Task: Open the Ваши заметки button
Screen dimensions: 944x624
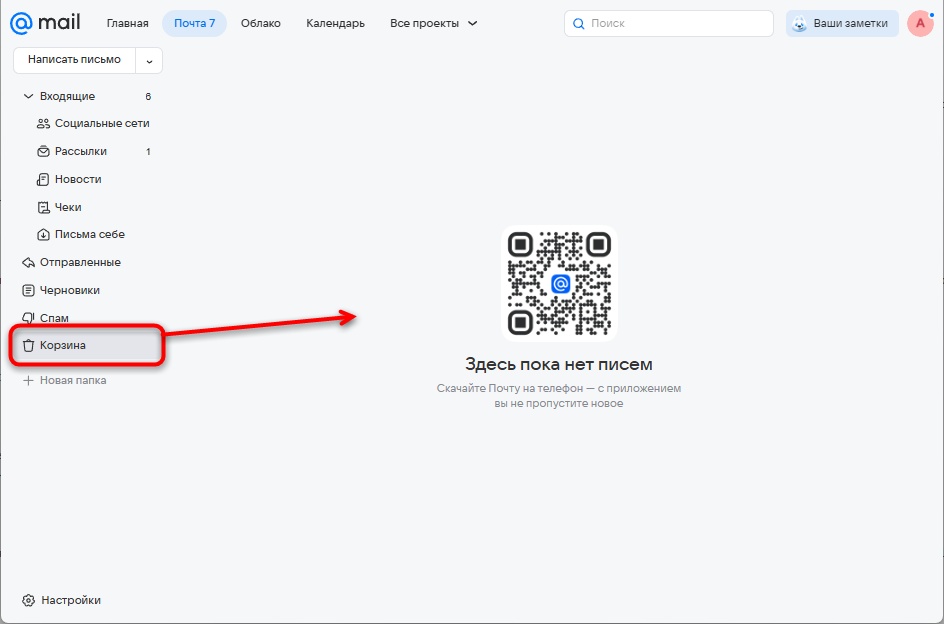Action: click(842, 23)
